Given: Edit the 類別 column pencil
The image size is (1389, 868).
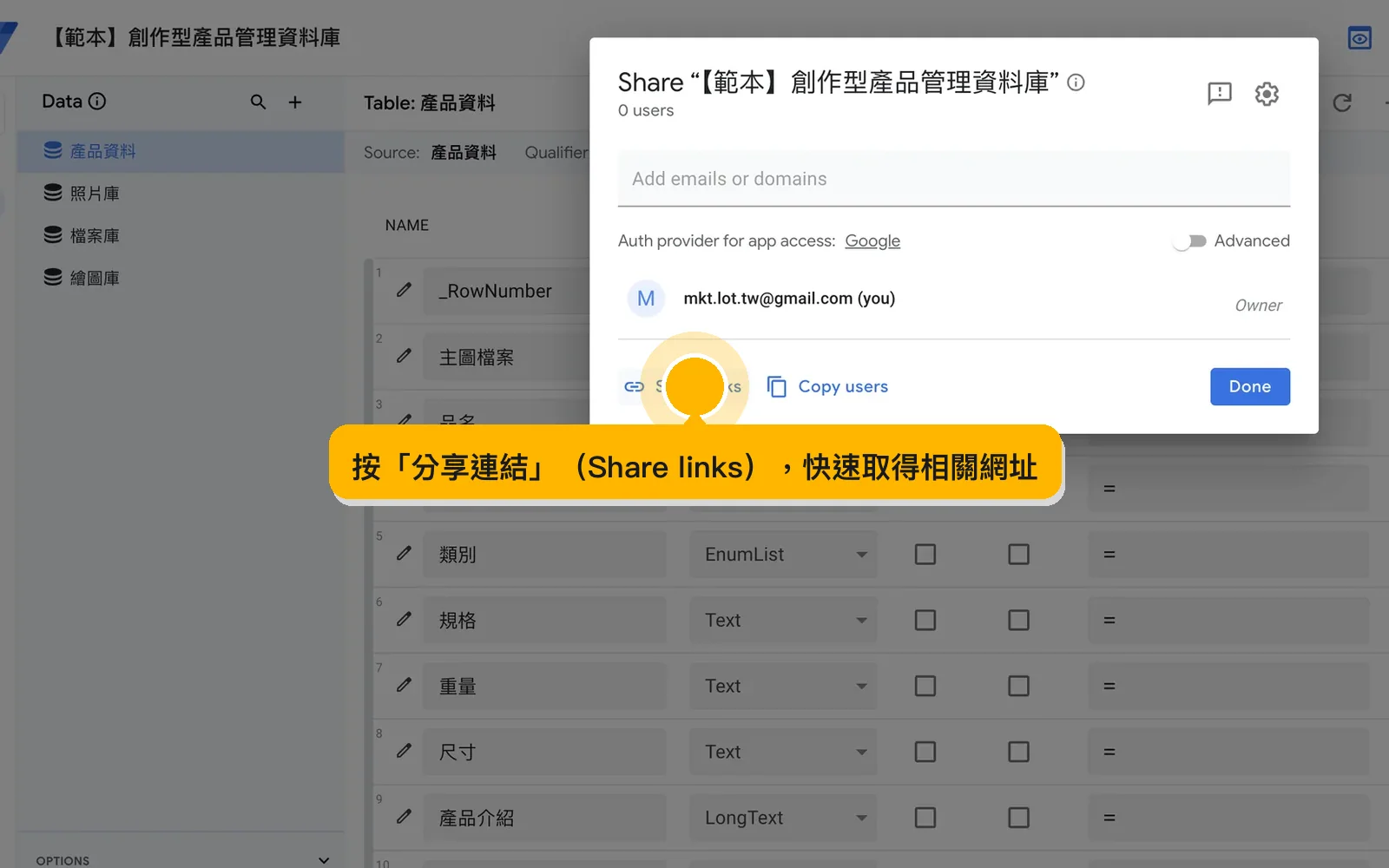Looking at the screenshot, I should [x=404, y=553].
